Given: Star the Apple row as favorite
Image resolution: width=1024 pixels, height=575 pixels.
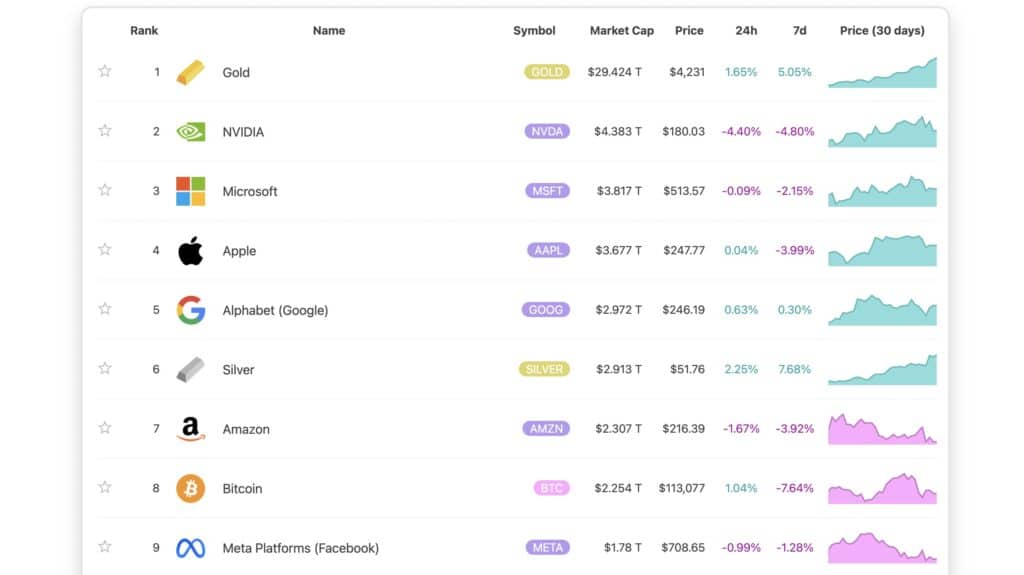Looking at the screenshot, I should click(104, 250).
